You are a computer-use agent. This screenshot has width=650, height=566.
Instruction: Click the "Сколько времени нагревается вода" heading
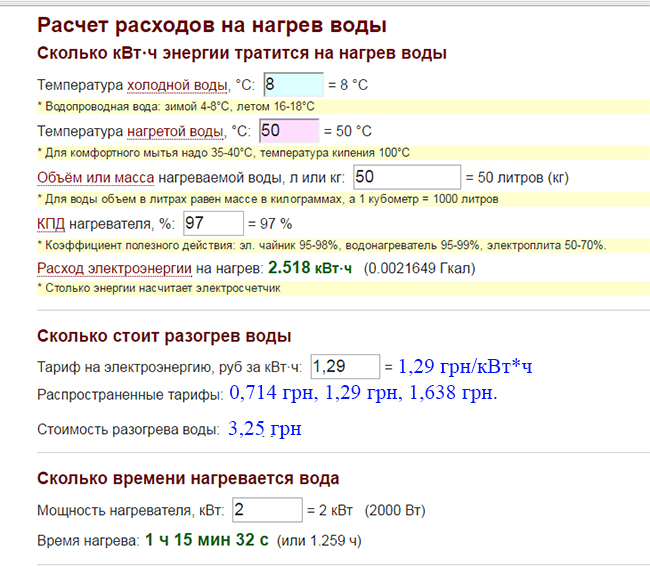pos(188,478)
